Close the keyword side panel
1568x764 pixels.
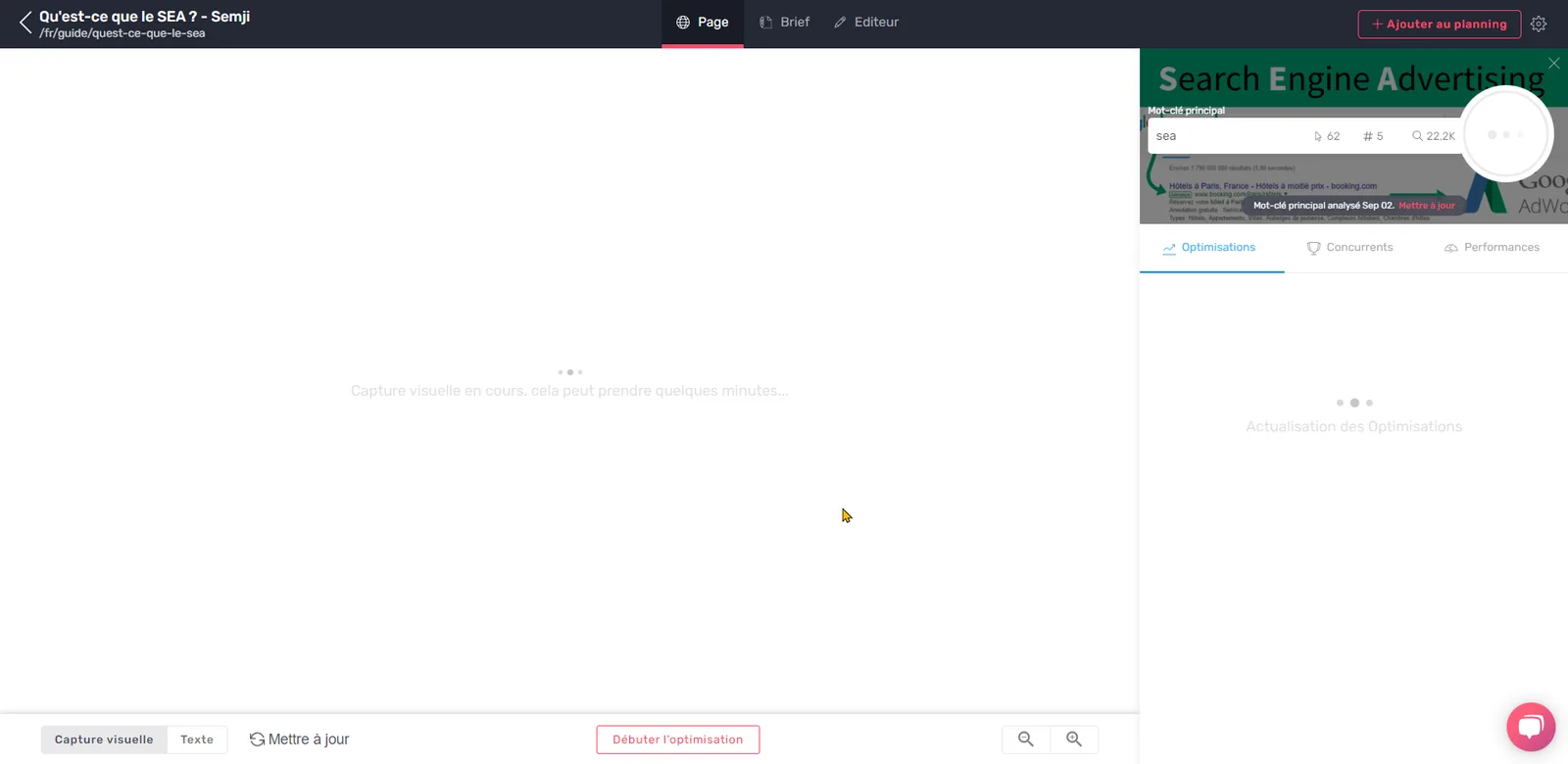[x=1553, y=63]
